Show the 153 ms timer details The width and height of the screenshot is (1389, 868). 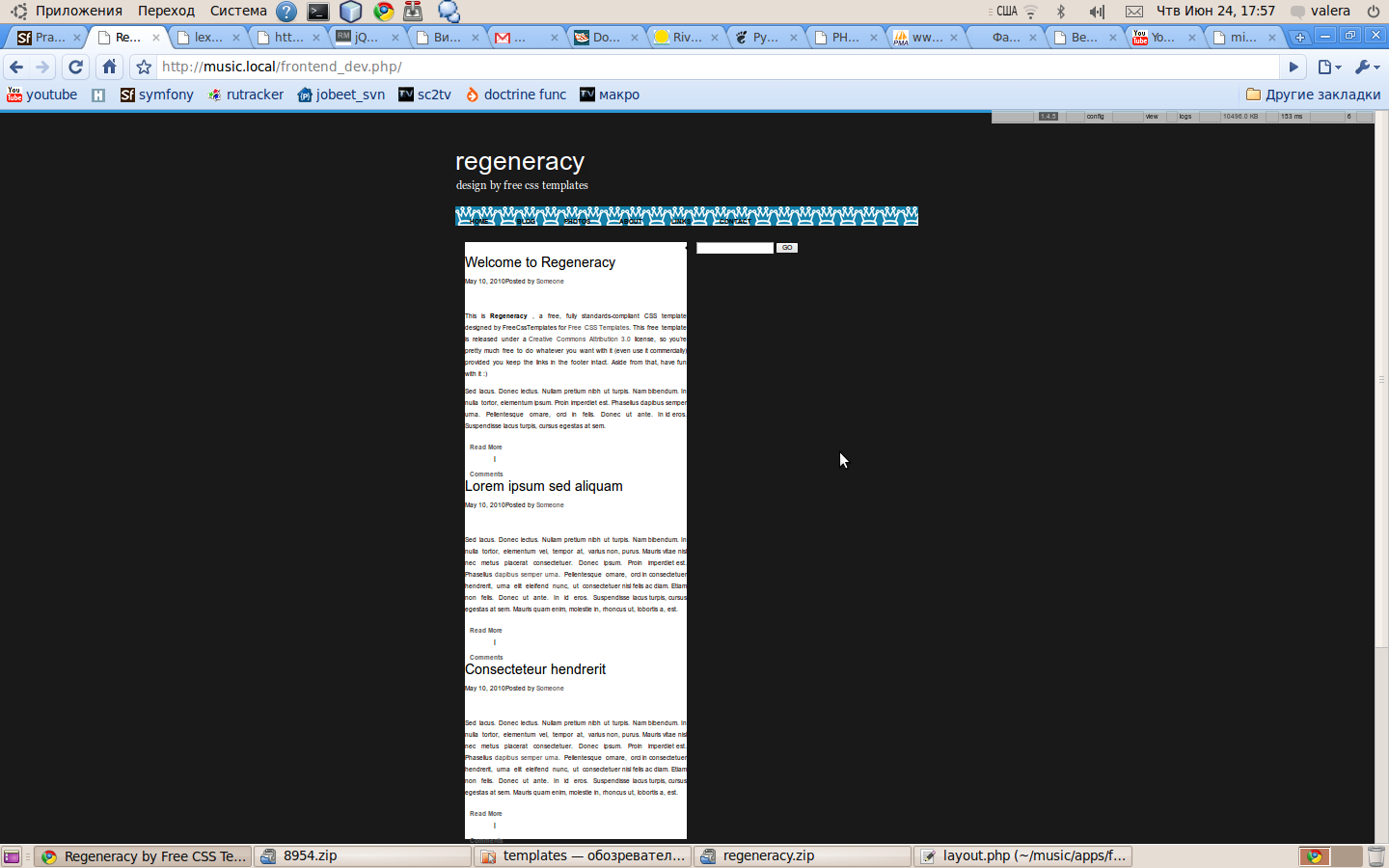(1292, 117)
